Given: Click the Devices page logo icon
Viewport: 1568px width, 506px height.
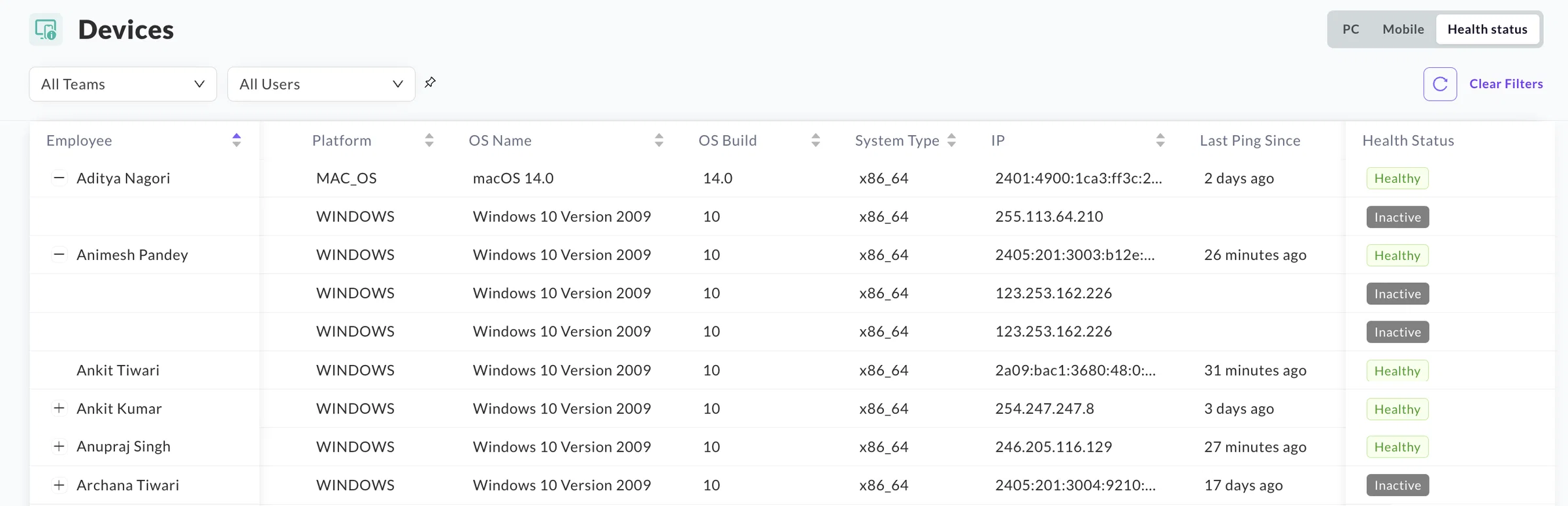Looking at the screenshot, I should pyautogui.click(x=46, y=29).
